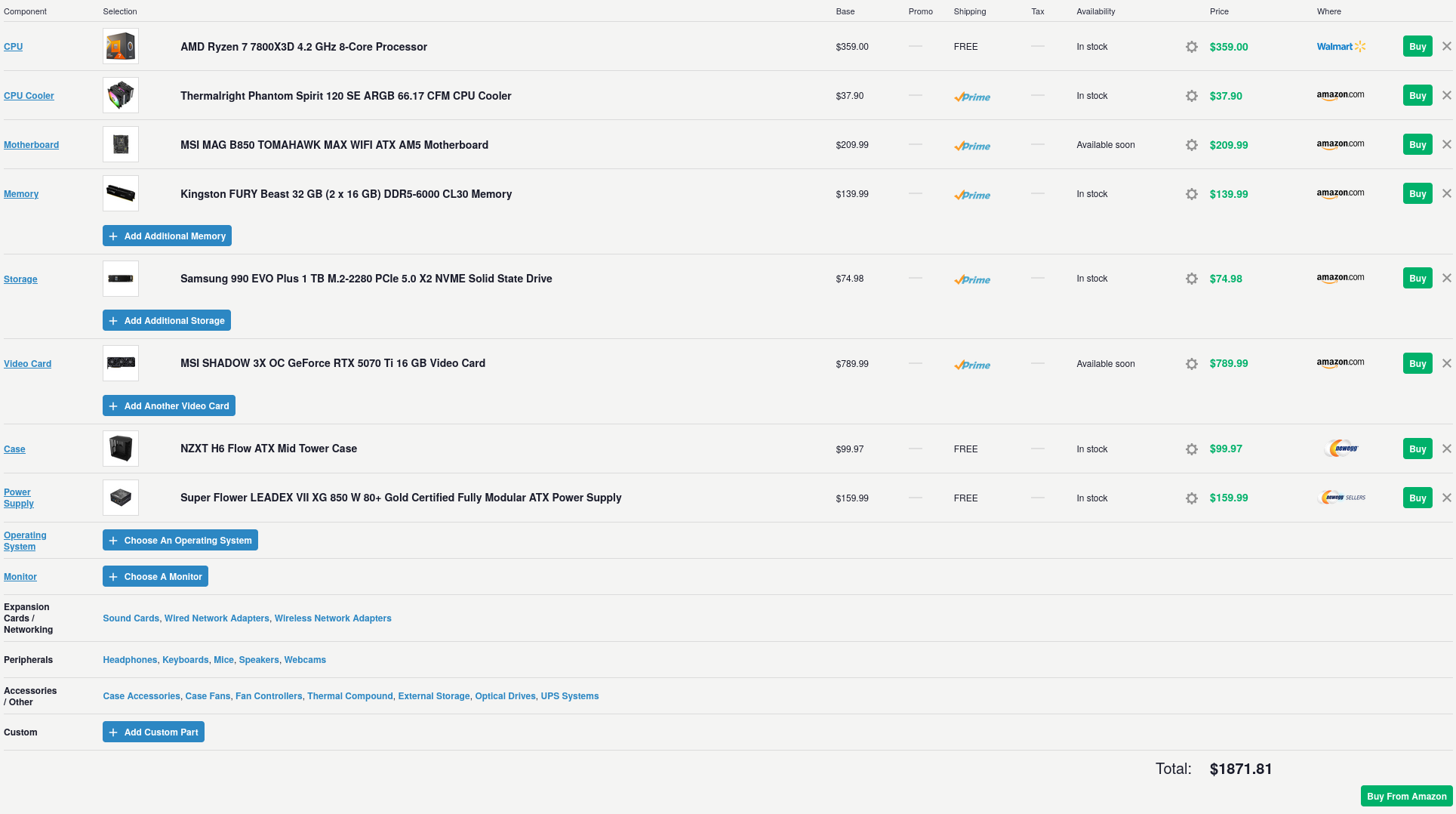Open price settings gear for Storage row
The image size is (1456, 814).
click(x=1192, y=279)
